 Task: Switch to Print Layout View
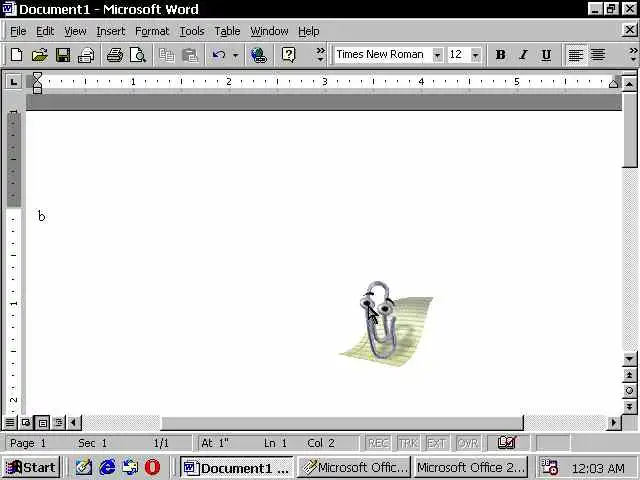coord(42,423)
